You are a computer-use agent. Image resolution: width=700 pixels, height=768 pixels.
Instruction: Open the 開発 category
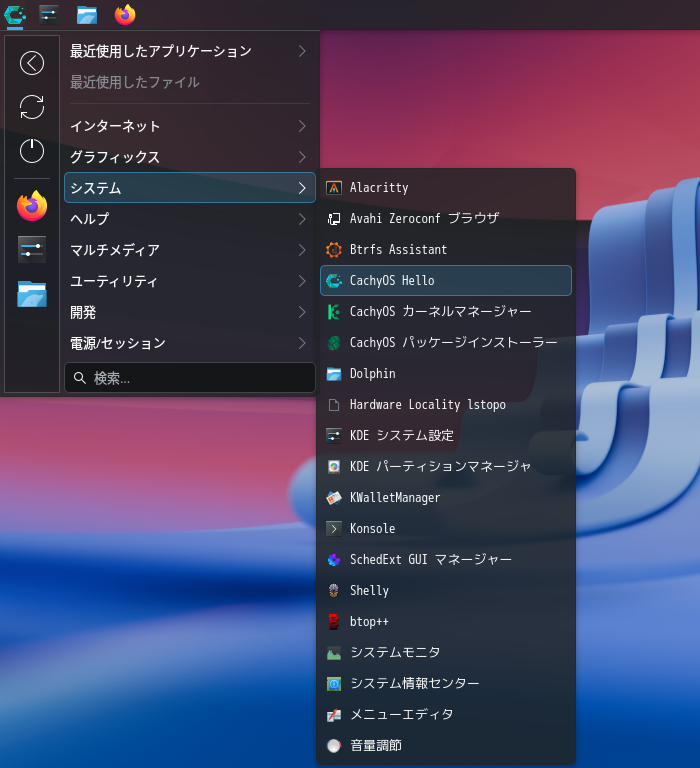(190, 312)
